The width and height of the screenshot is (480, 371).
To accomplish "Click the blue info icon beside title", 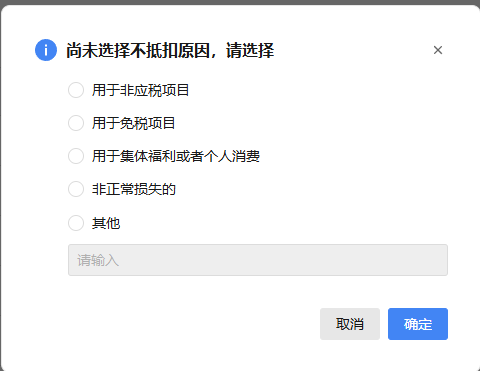I will coord(46,50).
